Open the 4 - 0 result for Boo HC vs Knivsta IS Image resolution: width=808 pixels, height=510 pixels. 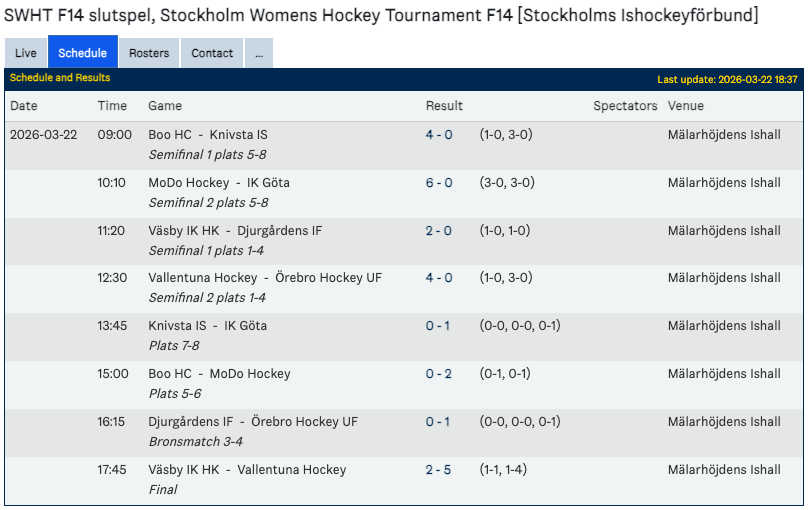439,135
